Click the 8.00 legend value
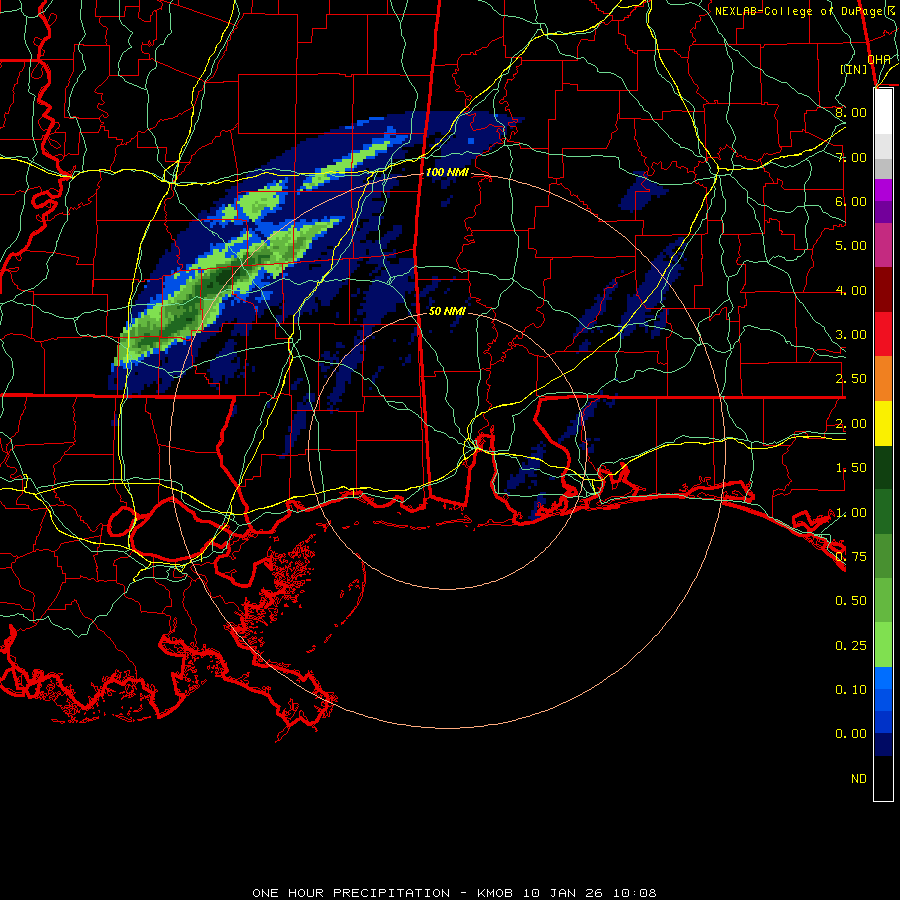This screenshot has height=900, width=900. (x=851, y=112)
